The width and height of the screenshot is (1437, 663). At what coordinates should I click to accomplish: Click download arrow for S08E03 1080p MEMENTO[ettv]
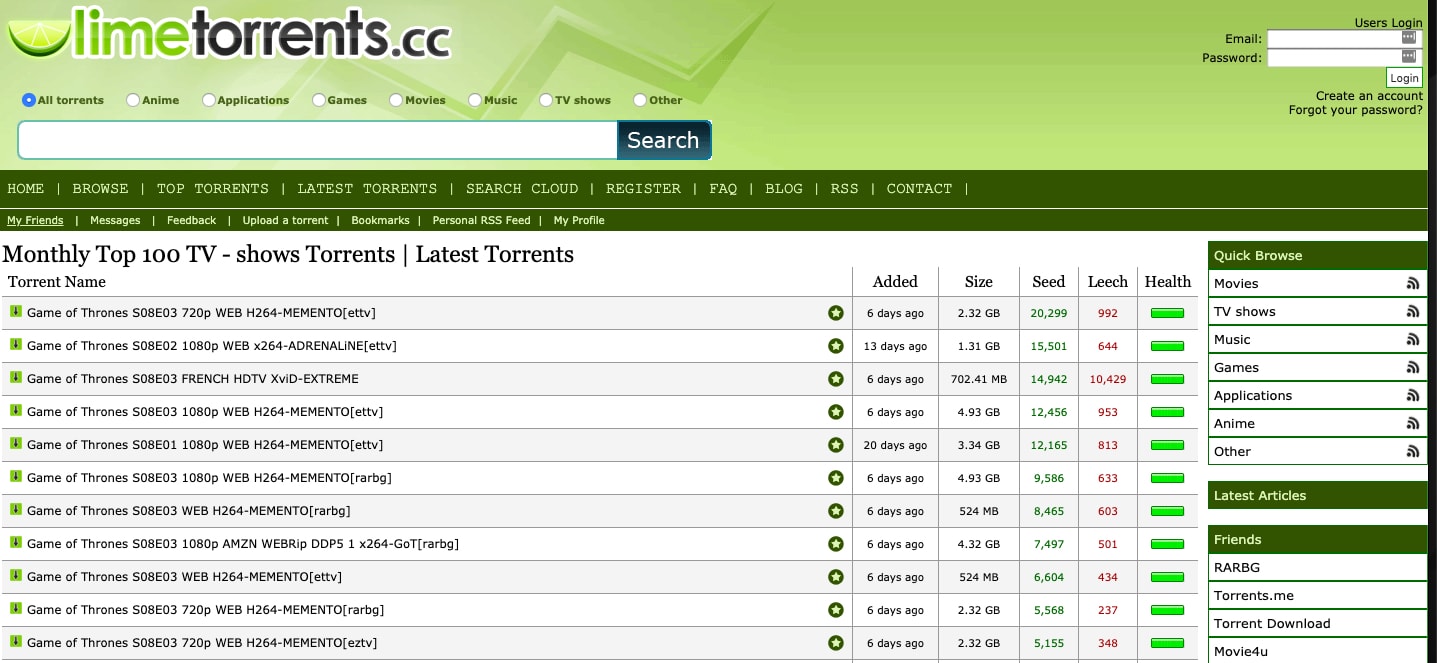click(16, 411)
